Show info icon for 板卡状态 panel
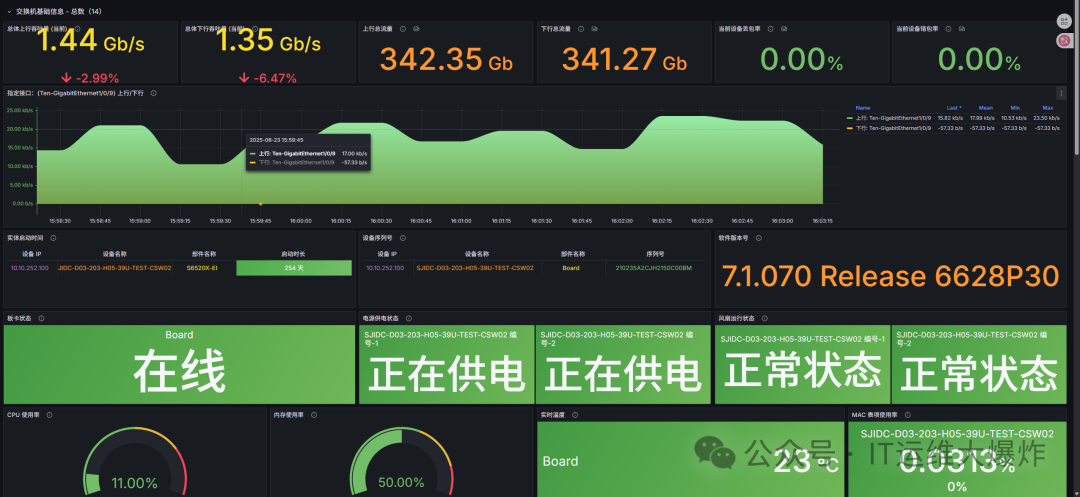This screenshot has width=1080, height=497. click(x=41, y=319)
